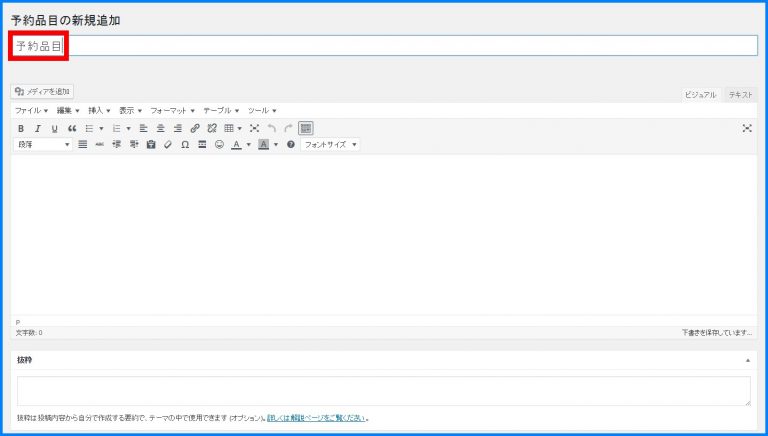This screenshot has width=768, height=436.
Task: Insert a blockquote
Action: pyautogui.click(x=71, y=128)
